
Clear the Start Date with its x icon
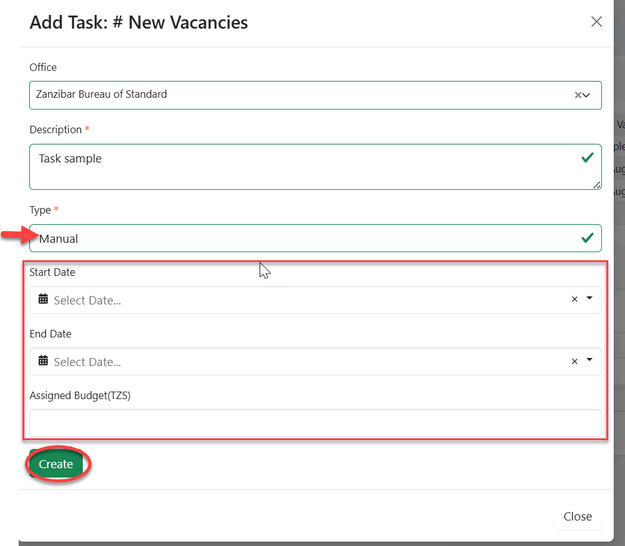point(574,299)
